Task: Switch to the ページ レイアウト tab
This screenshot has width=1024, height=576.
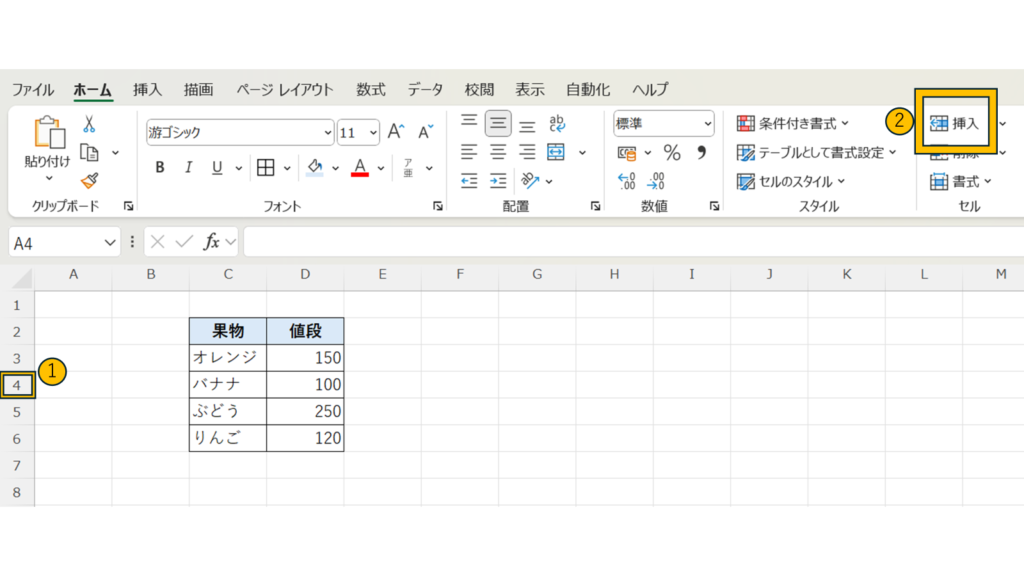Action: pyautogui.click(x=285, y=90)
